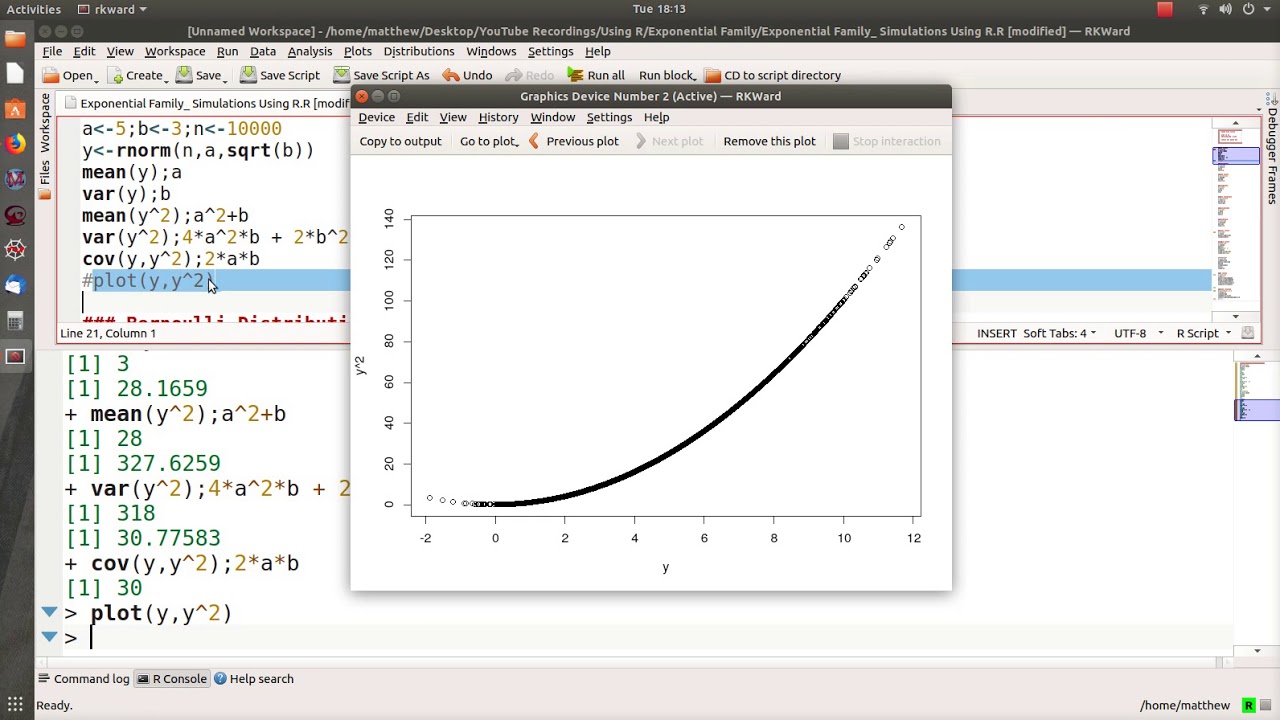This screenshot has width=1280, height=720.
Task: Click the Show Applications grid icon
Action: pyautogui.click(x=15, y=704)
